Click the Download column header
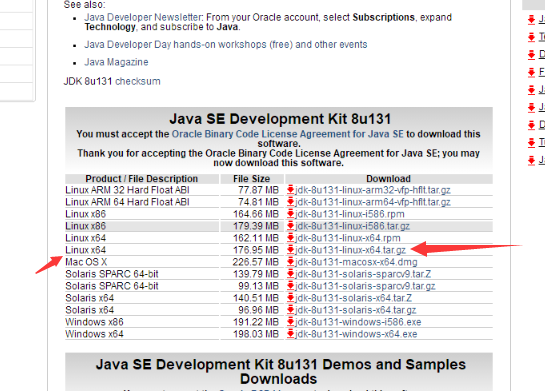The width and height of the screenshot is (545, 391). [389, 179]
